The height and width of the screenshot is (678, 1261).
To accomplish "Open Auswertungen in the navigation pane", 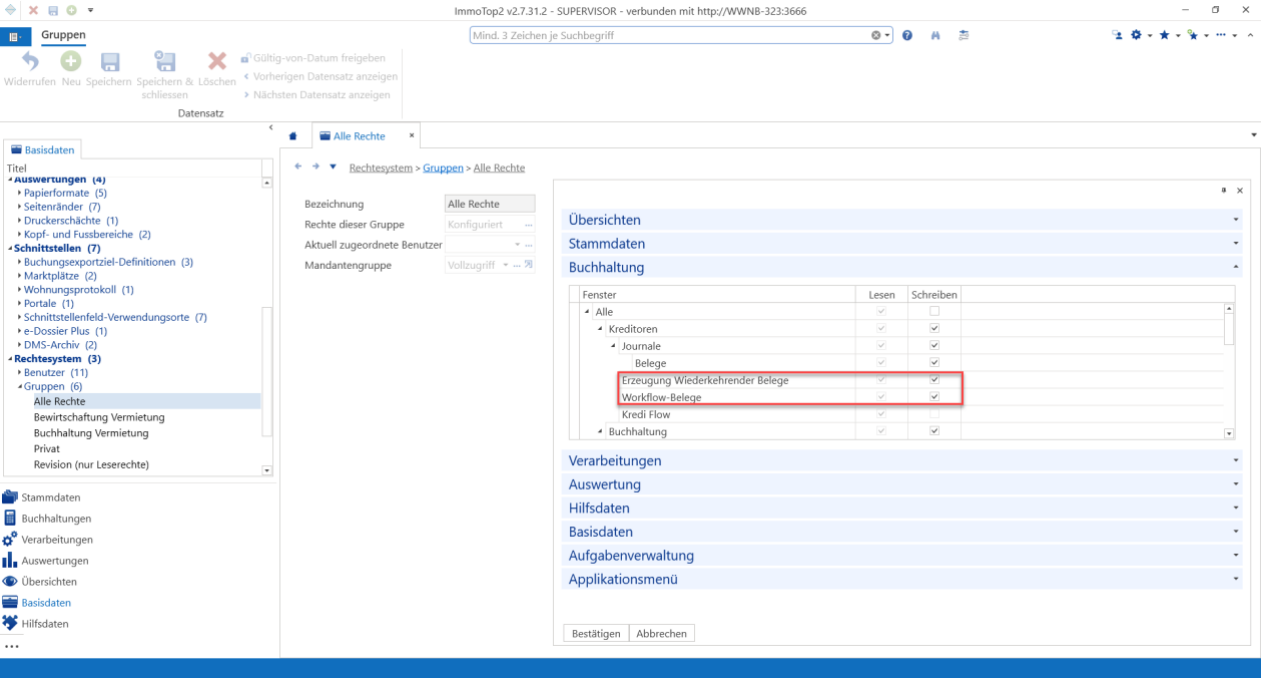I will coord(54,560).
